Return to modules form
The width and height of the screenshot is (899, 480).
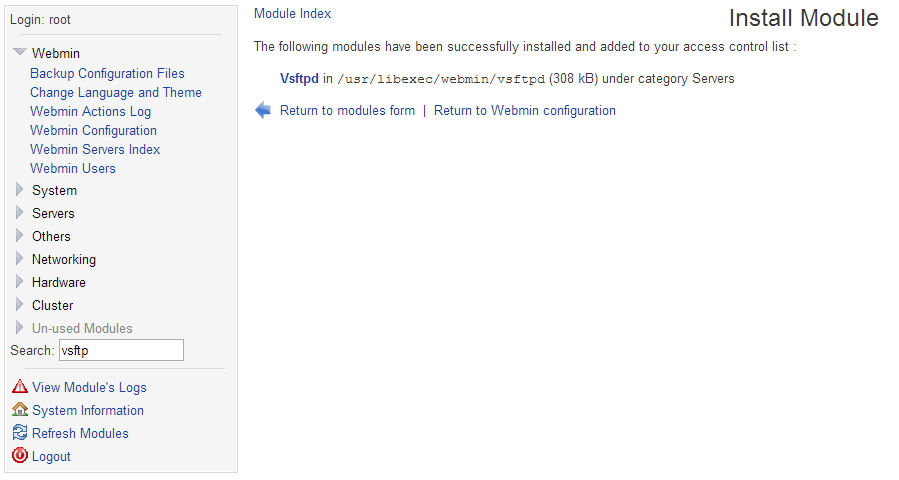coord(347,110)
